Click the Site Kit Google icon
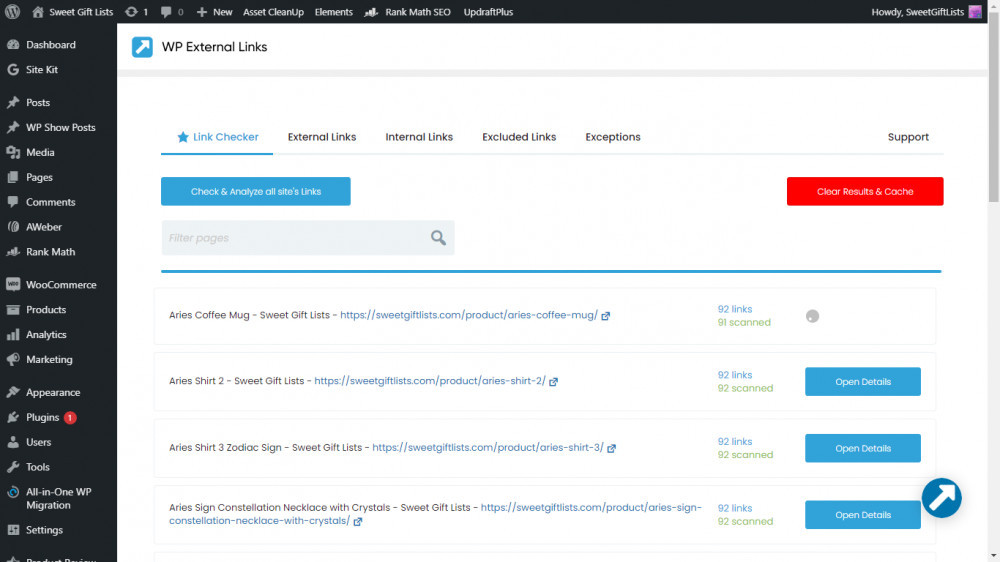The height and width of the screenshot is (562, 1000). (x=13, y=70)
